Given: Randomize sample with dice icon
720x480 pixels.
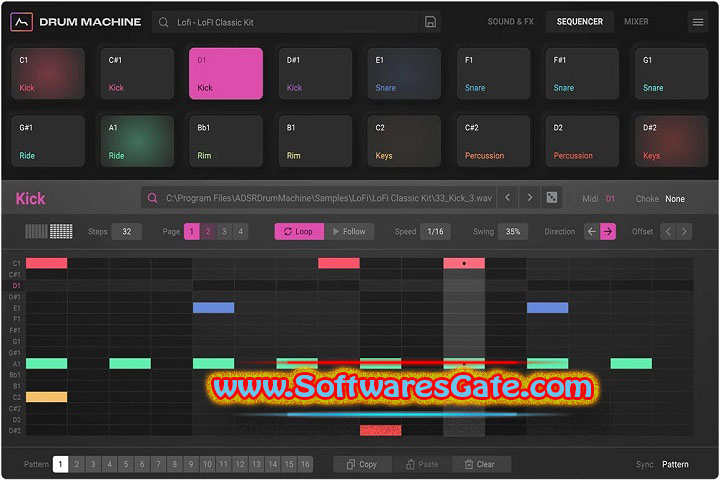Looking at the screenshot, I should [x=551, y=198].
